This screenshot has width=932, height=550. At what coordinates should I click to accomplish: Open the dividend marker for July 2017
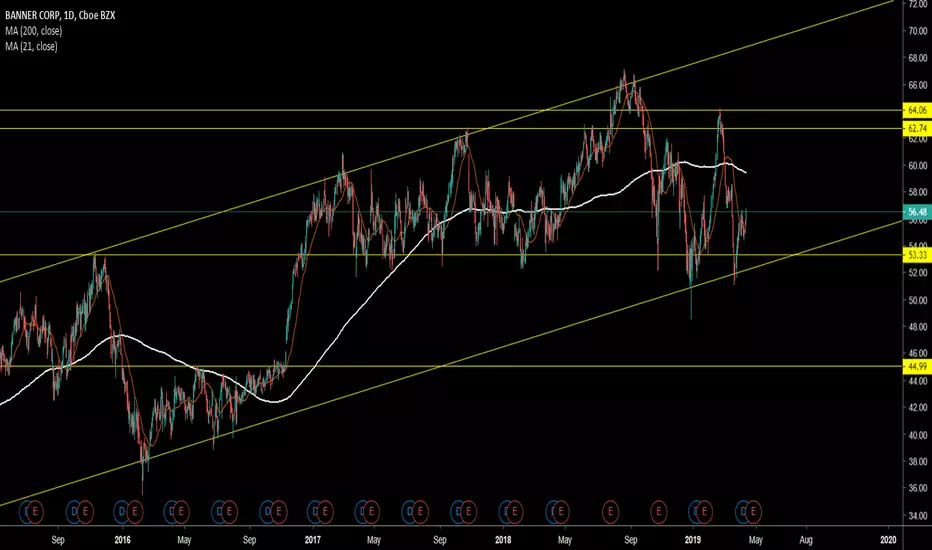[409, 511]
